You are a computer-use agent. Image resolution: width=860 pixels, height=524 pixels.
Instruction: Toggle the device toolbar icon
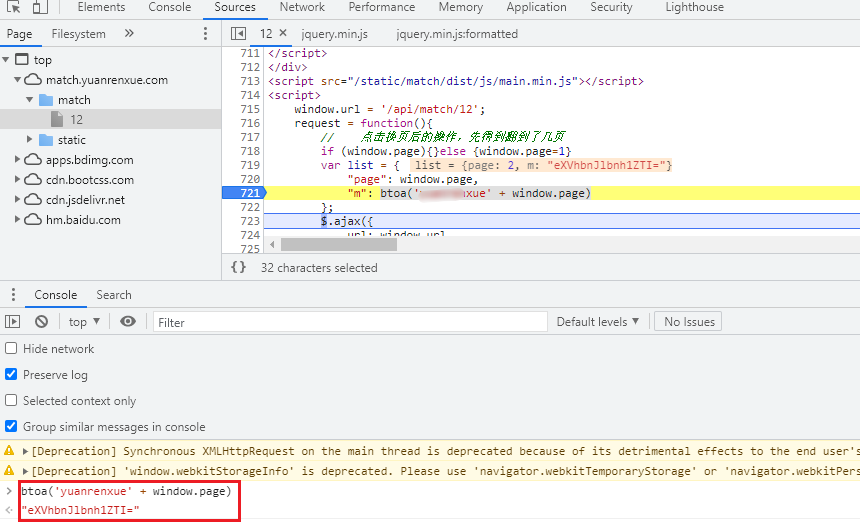39,7
